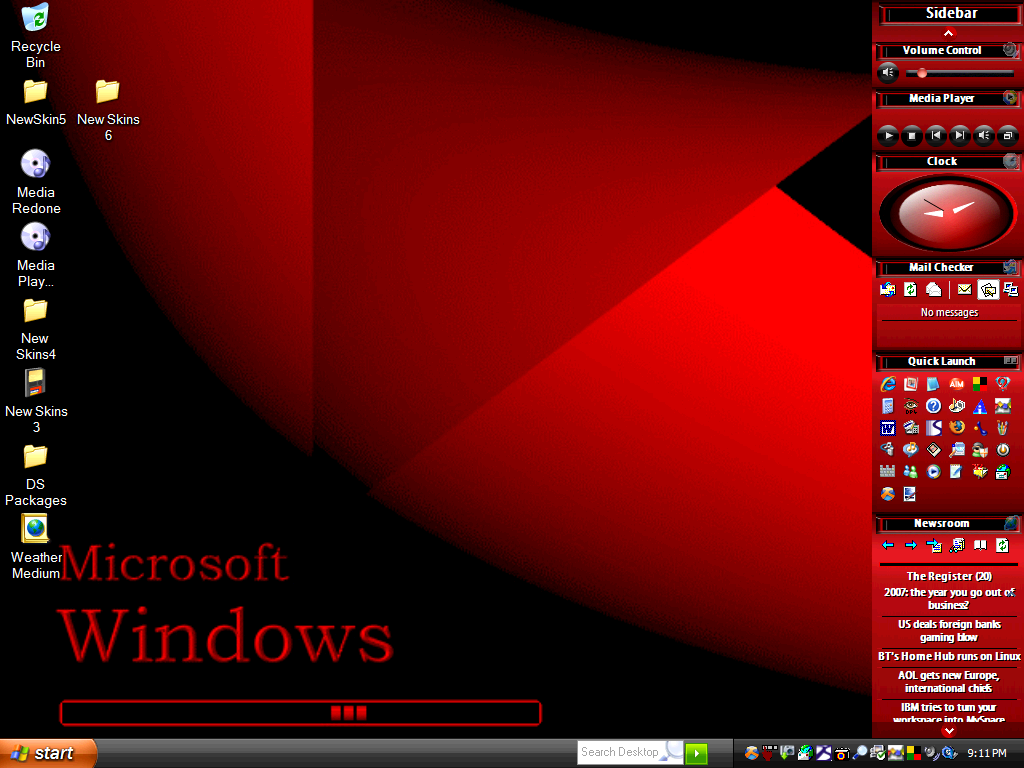Click the four-color square icon in Quick Launch

[x=980, y=384]
